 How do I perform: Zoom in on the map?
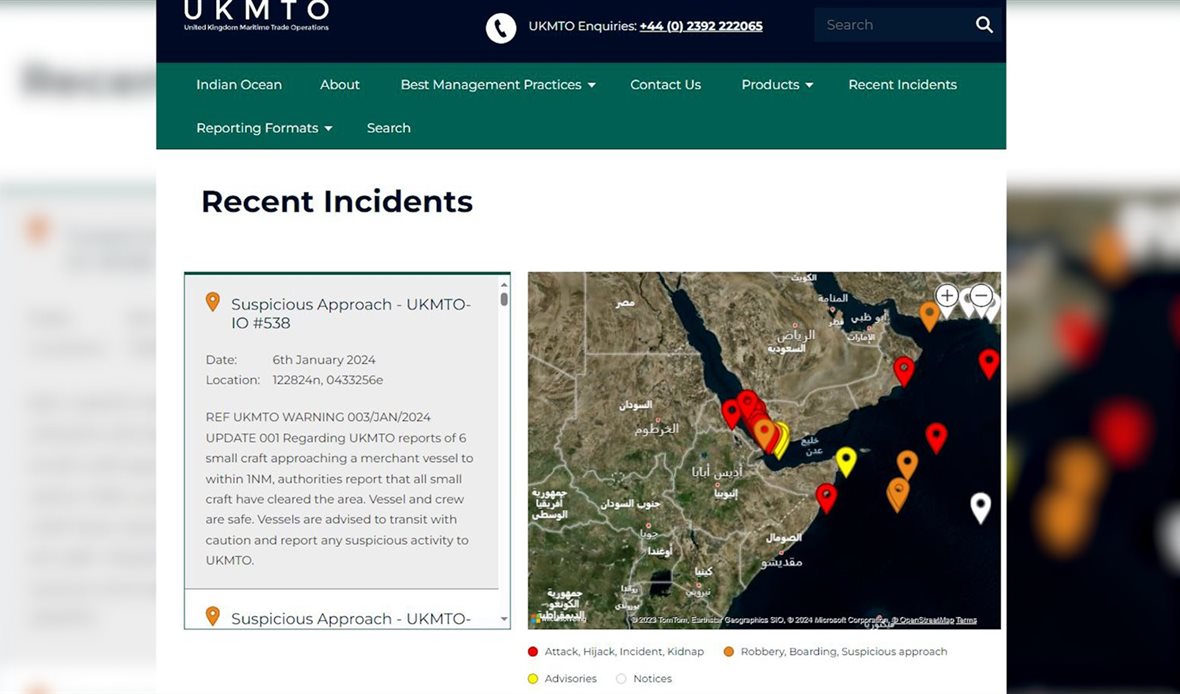[x=947, y=295]
